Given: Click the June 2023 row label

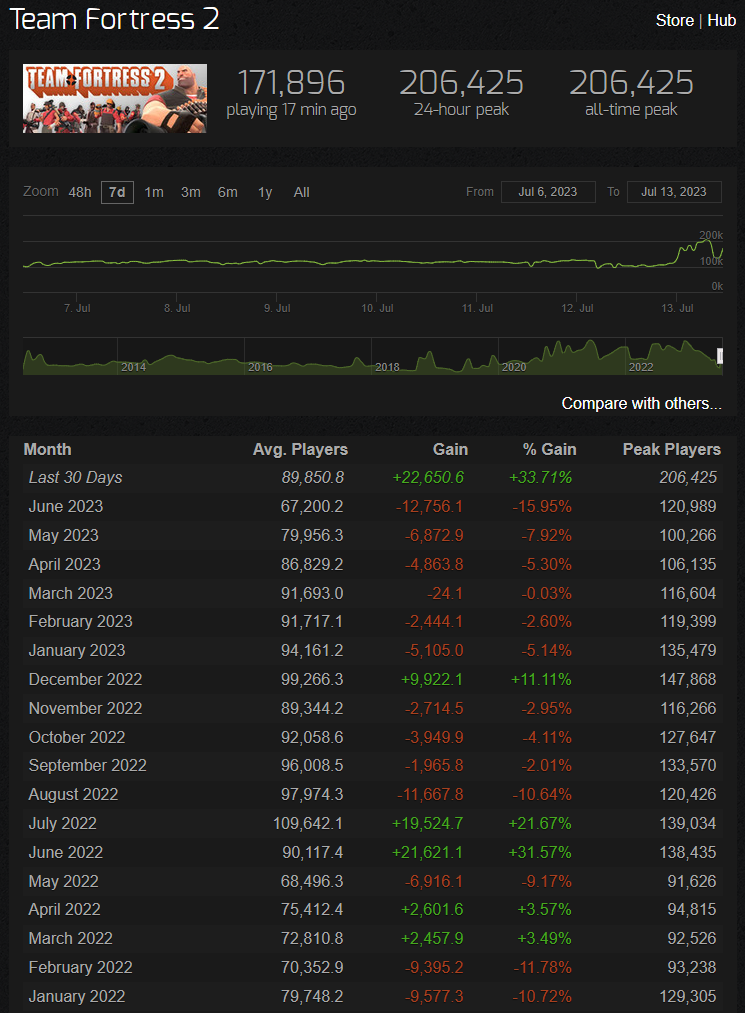Looking at the screenshot, I should coord(66,506).
